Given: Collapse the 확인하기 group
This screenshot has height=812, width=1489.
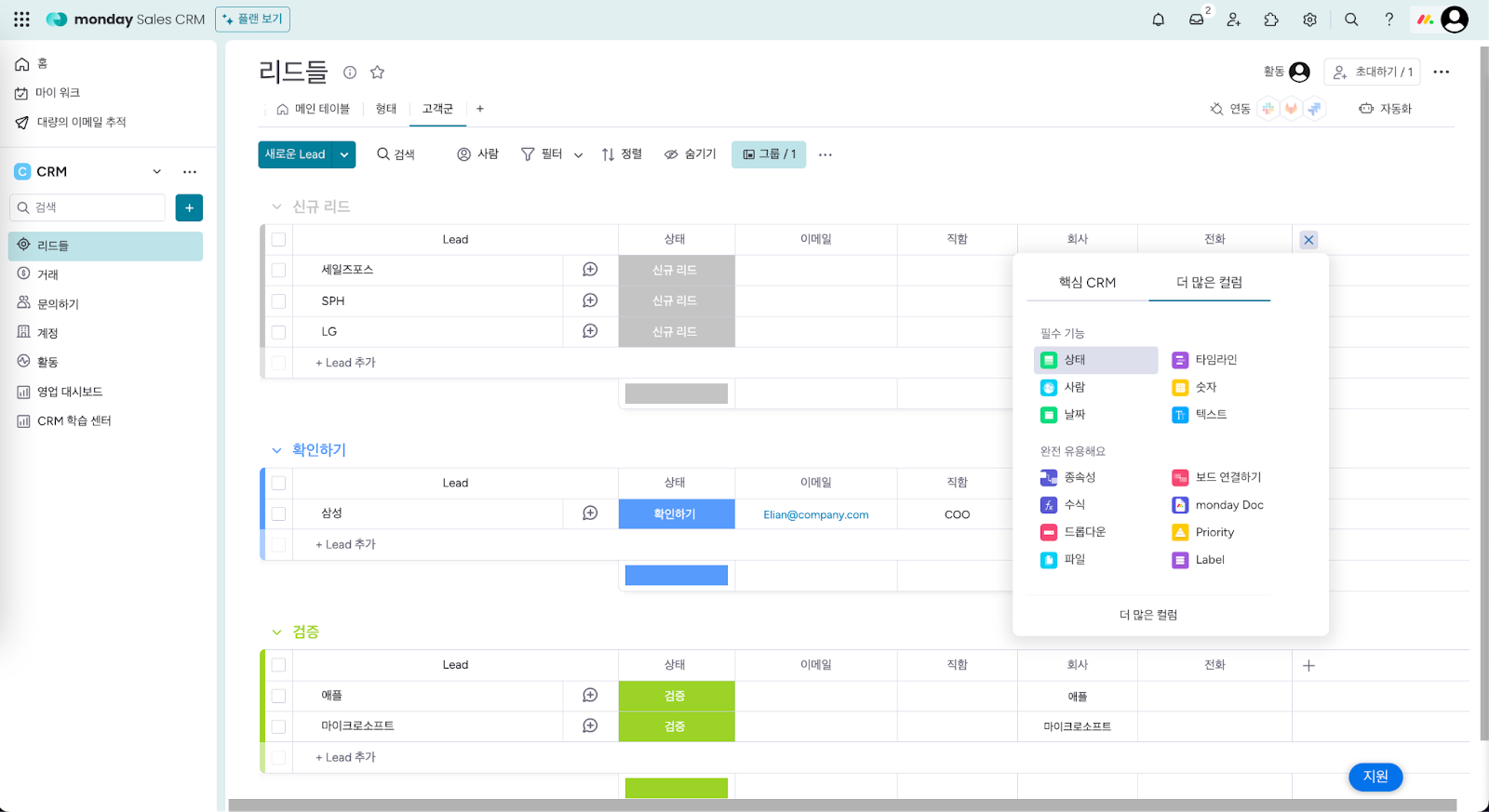Looking at the screenshot, I should tap(276, 450).
